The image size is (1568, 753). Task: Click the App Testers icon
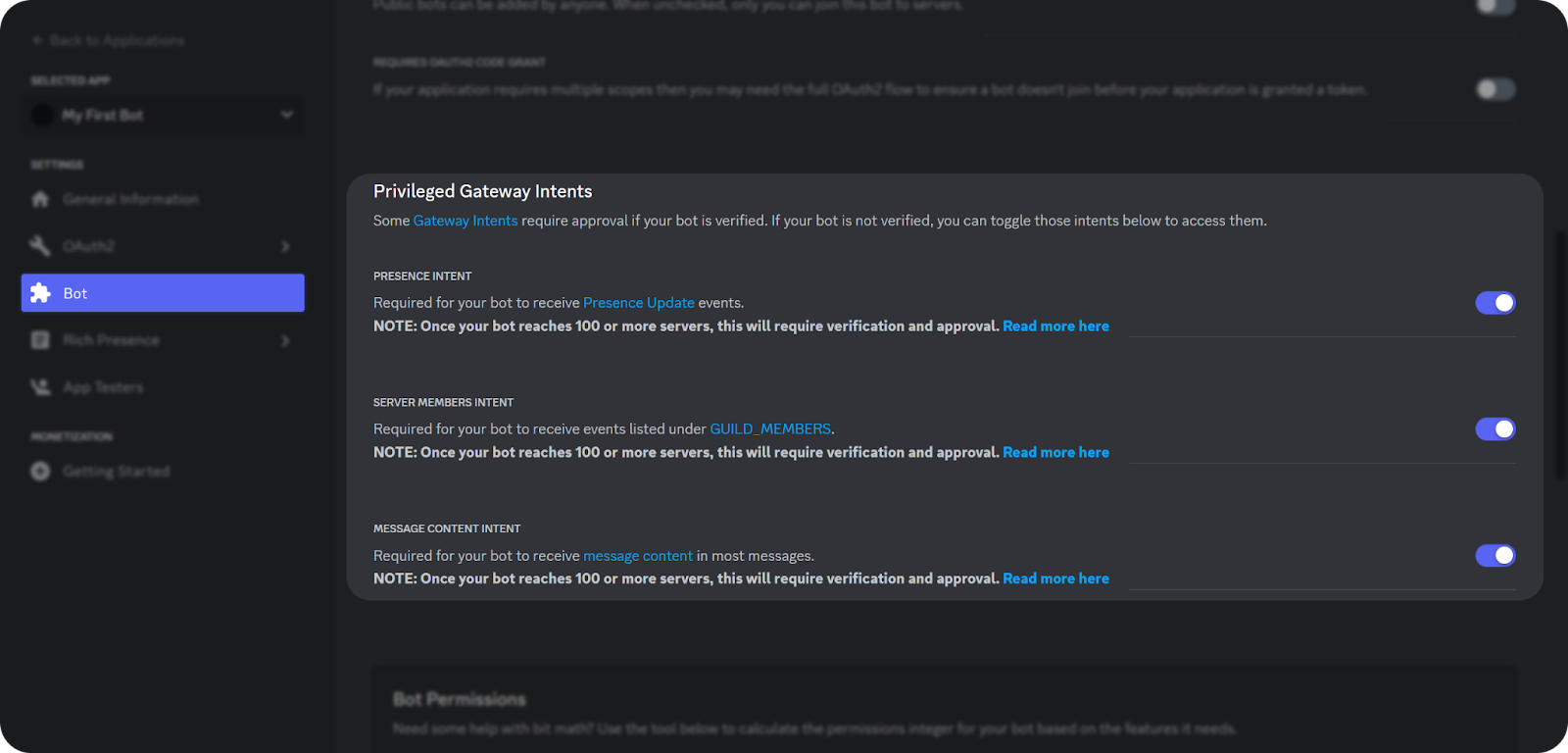coord(40,387)
